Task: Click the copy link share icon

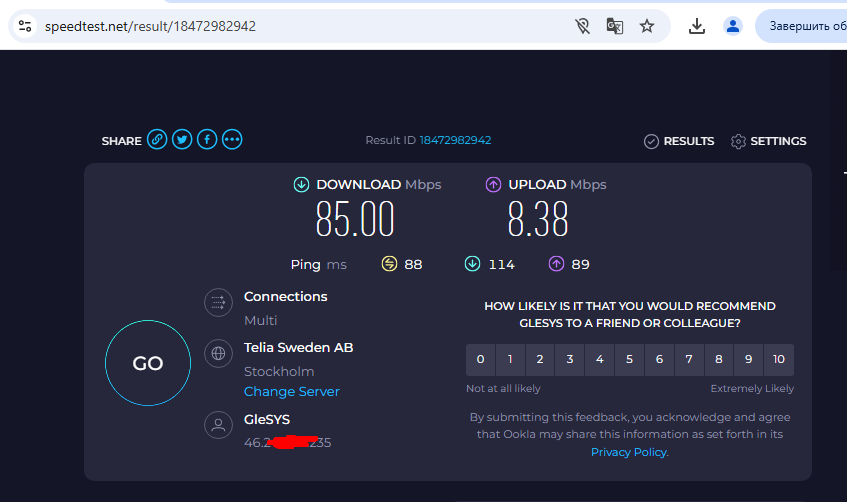Action: 157,140
